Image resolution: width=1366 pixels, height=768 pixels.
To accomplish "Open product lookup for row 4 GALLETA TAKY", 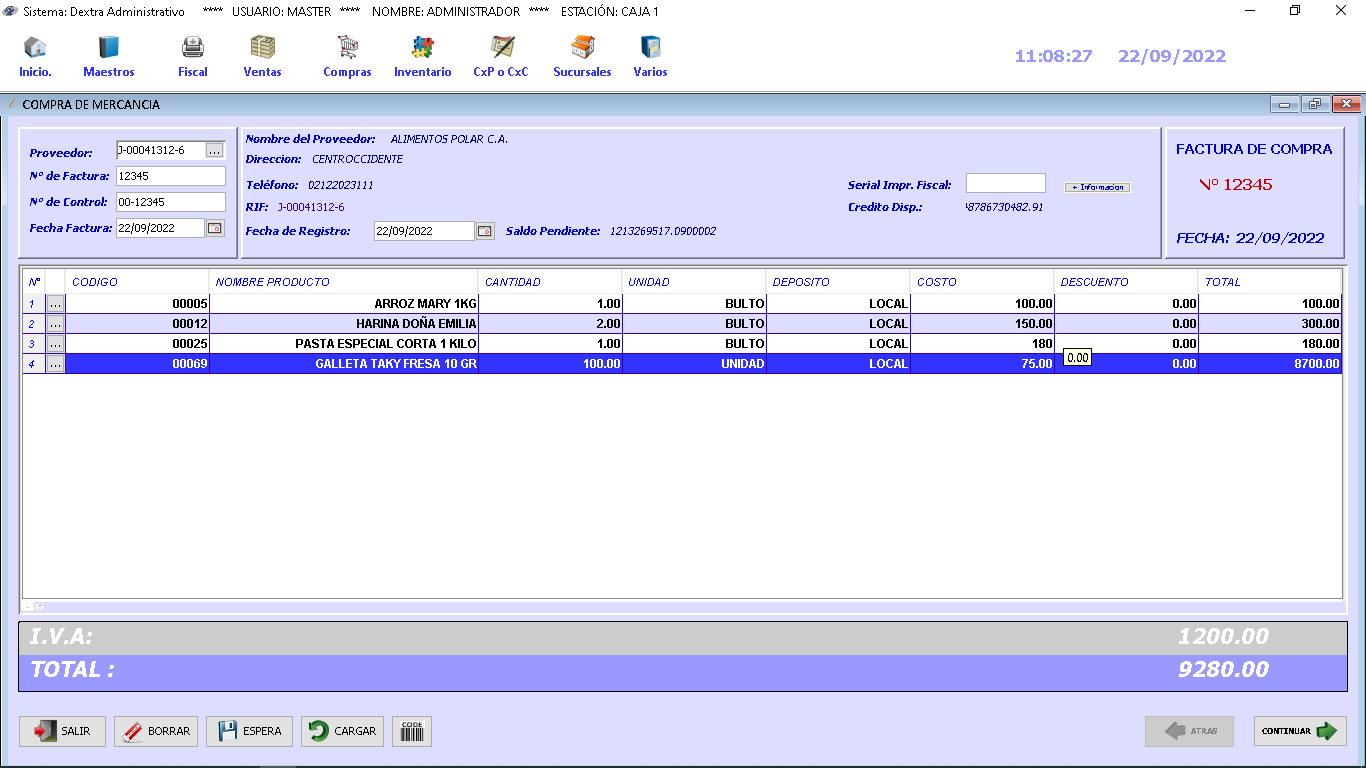I will tap(55, 364).
